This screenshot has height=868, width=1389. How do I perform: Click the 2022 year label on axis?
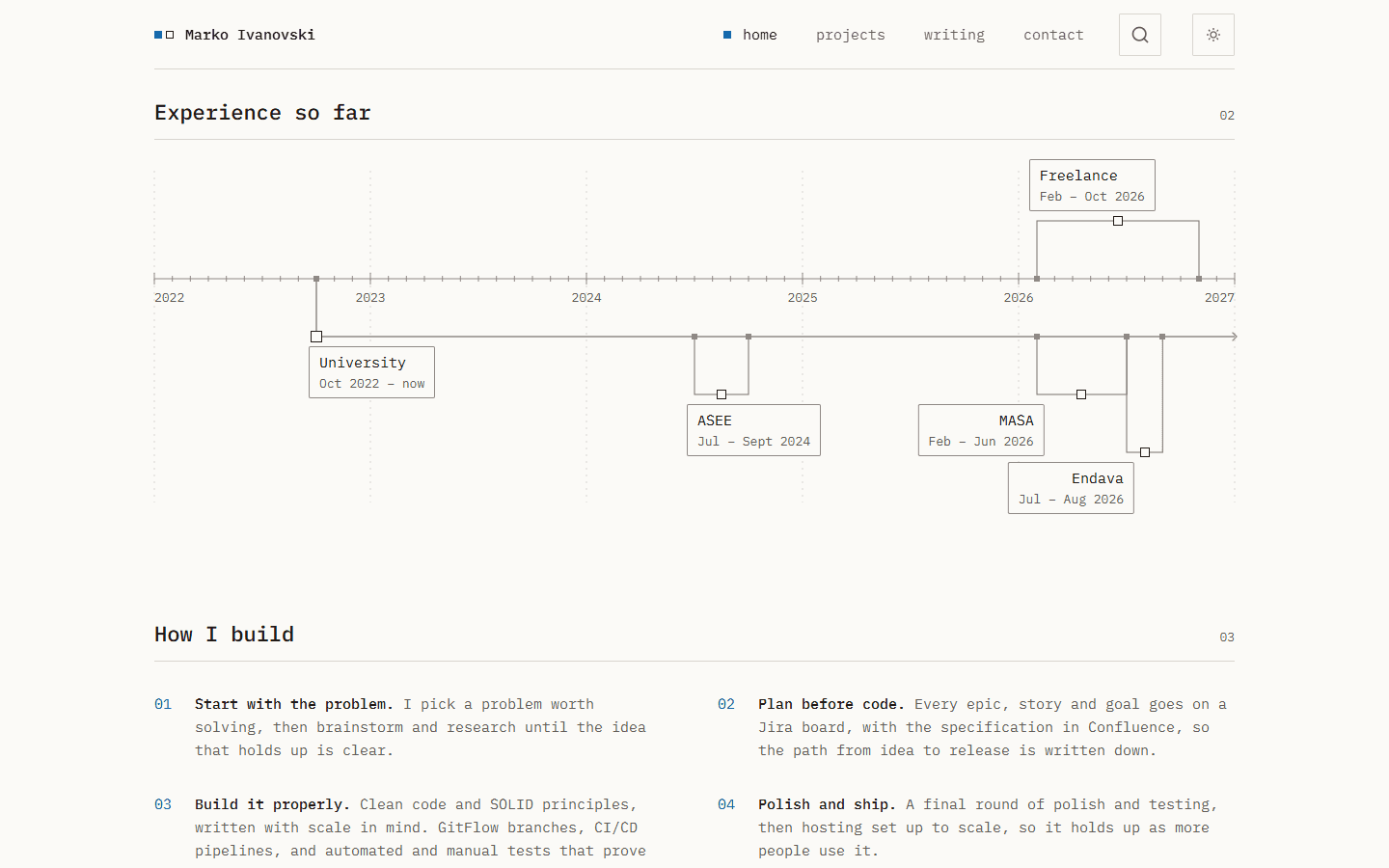point(170,298)
